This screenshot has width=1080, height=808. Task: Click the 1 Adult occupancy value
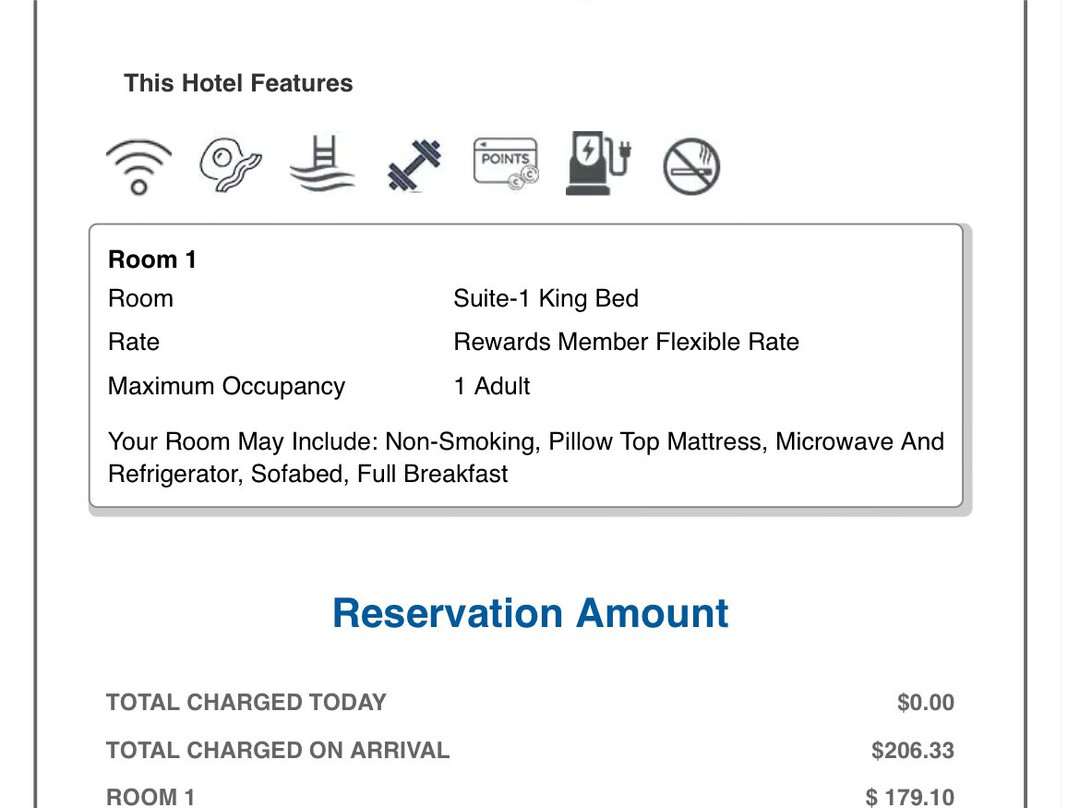coord(492,386)
